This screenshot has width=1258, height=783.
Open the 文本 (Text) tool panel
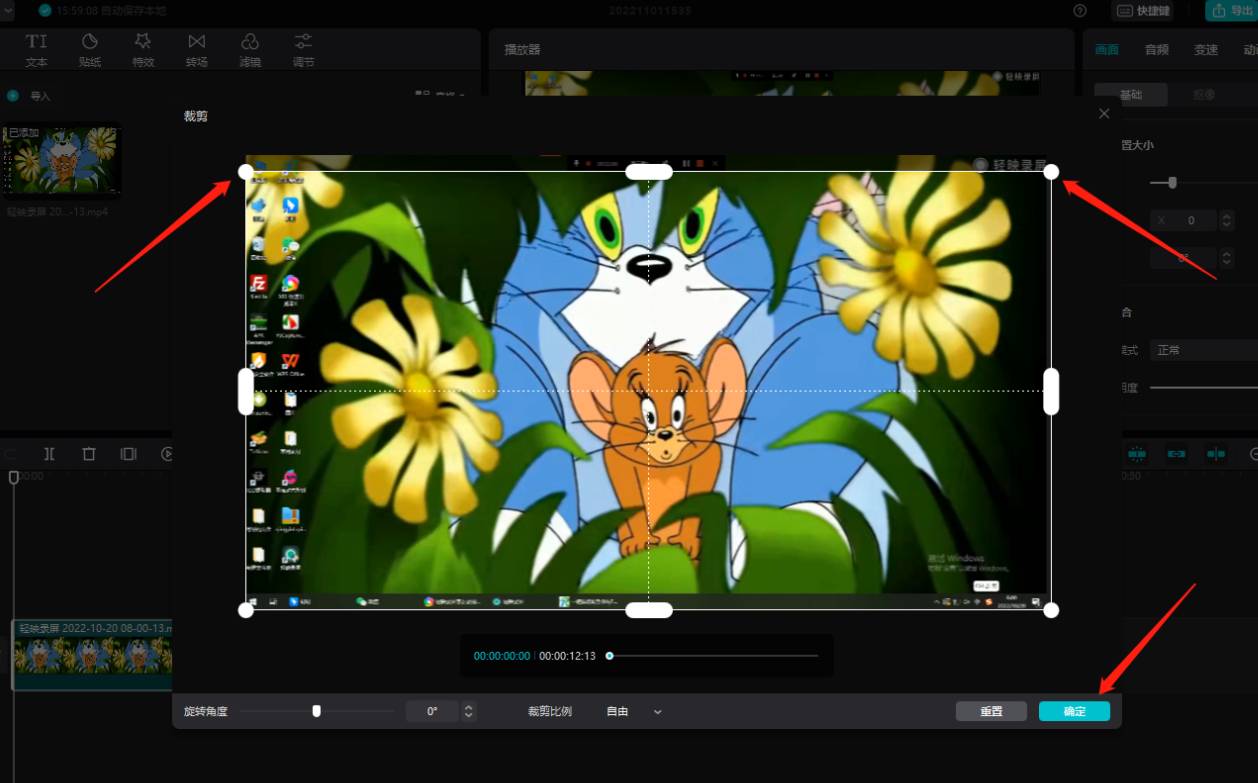click(36, 49)
